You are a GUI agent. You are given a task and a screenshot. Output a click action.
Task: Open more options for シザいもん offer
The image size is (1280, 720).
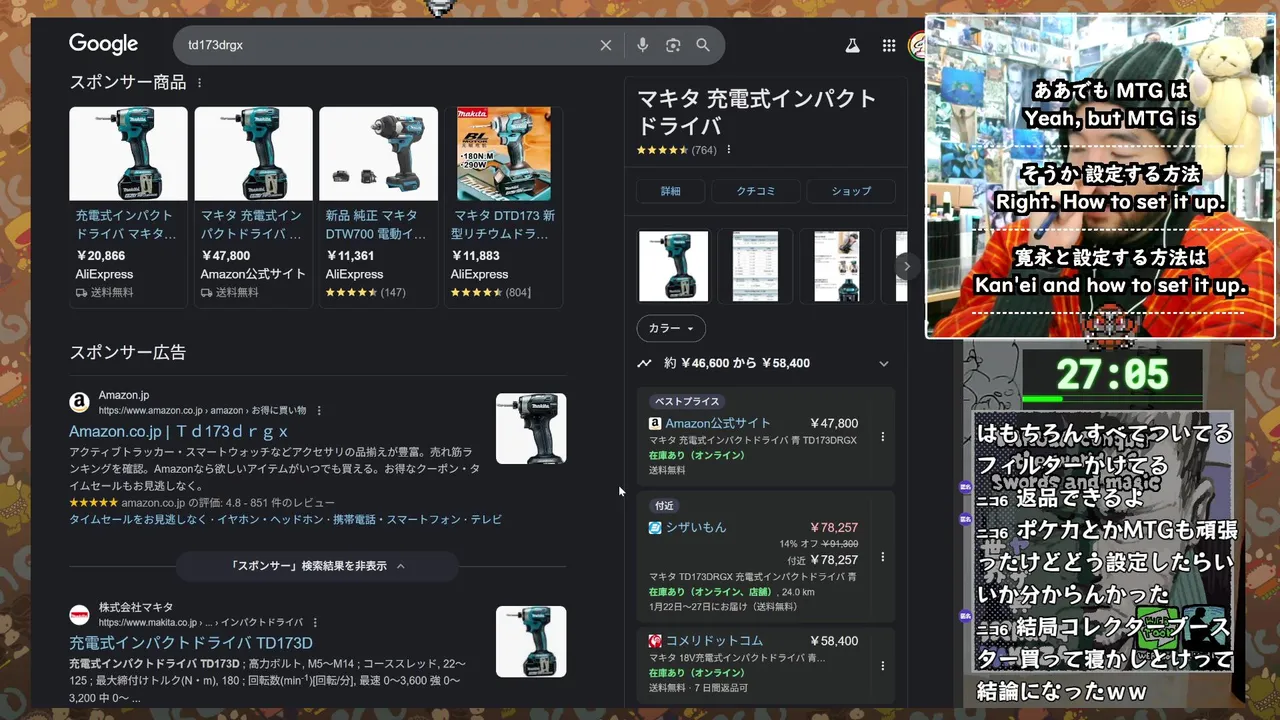[x=882, y=557]
